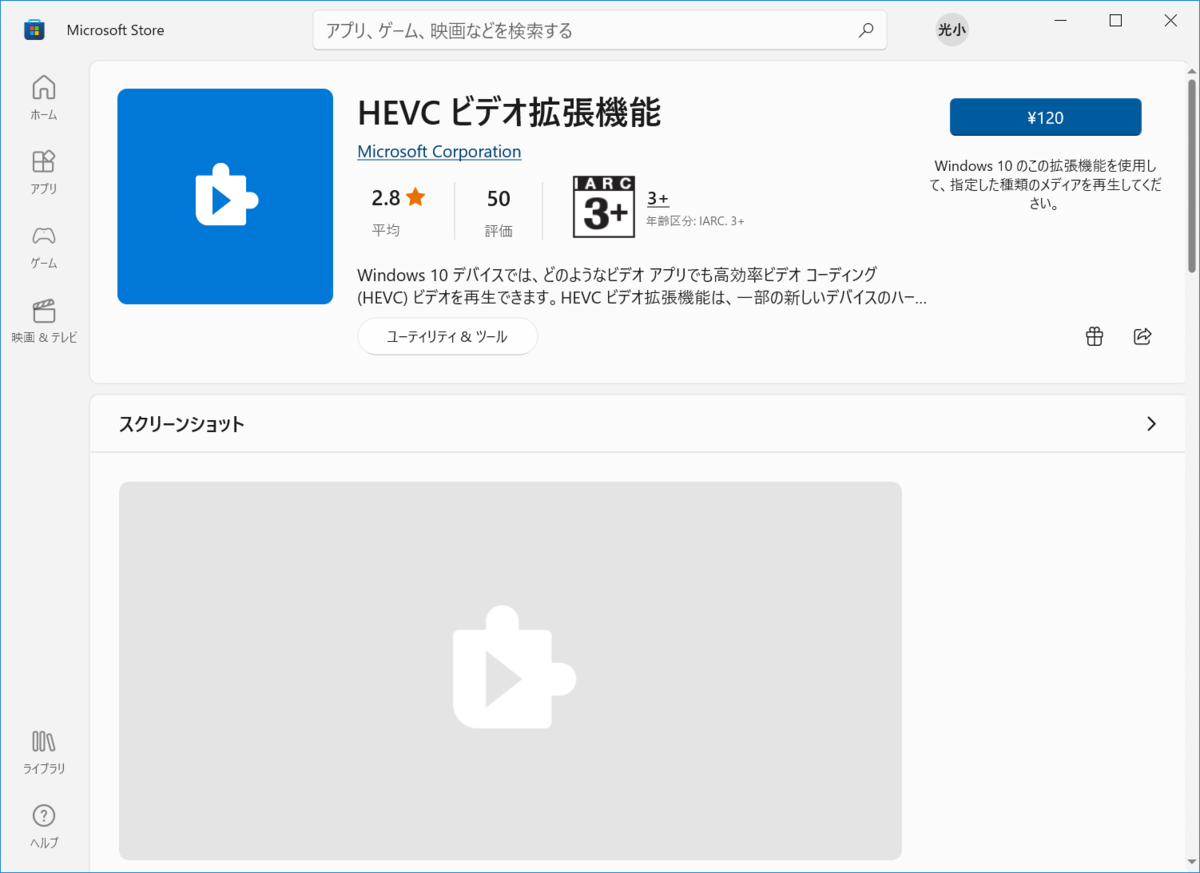This screenshot has width=1200, height=873.
Task: Click the search magnifier icon
Action: [866, 31]
